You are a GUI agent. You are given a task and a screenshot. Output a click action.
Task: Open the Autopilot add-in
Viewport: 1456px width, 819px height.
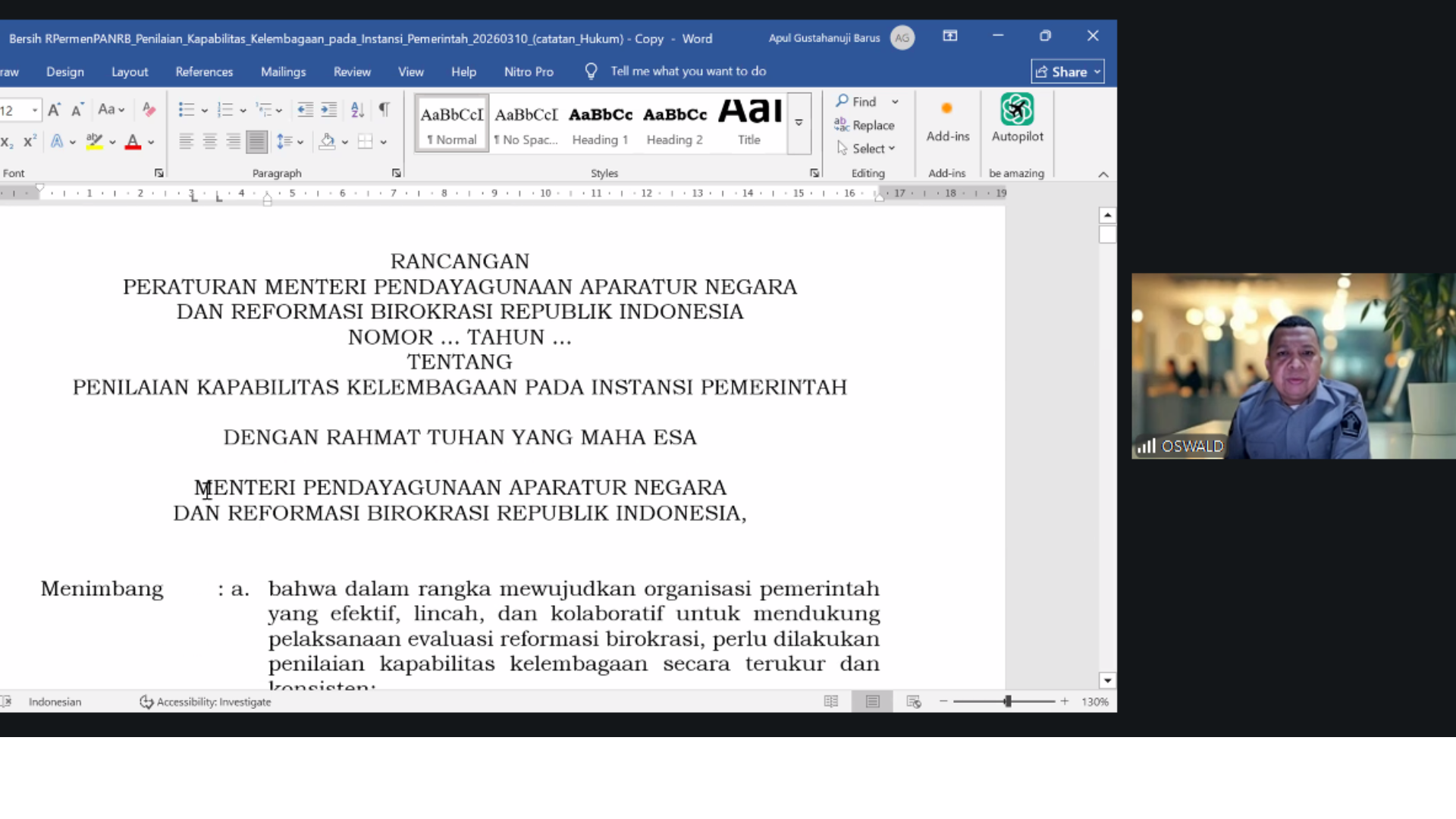click(1017, 118)
